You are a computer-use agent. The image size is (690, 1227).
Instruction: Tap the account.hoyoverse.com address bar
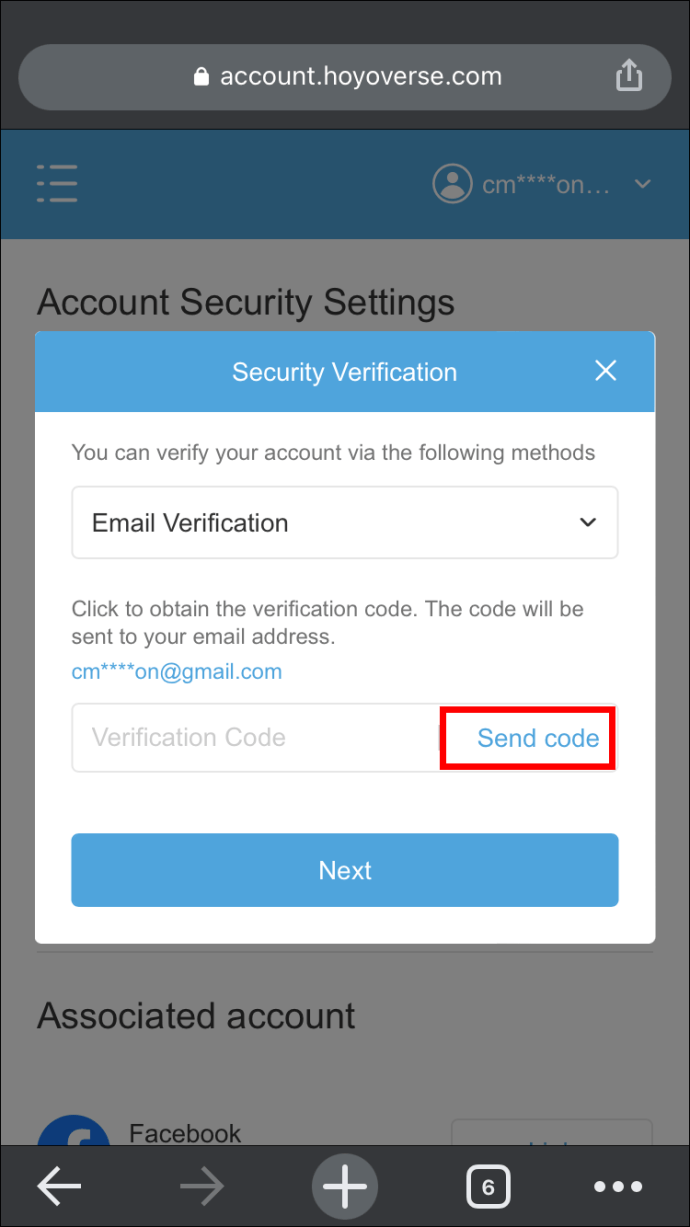click(x=345, y=77)
